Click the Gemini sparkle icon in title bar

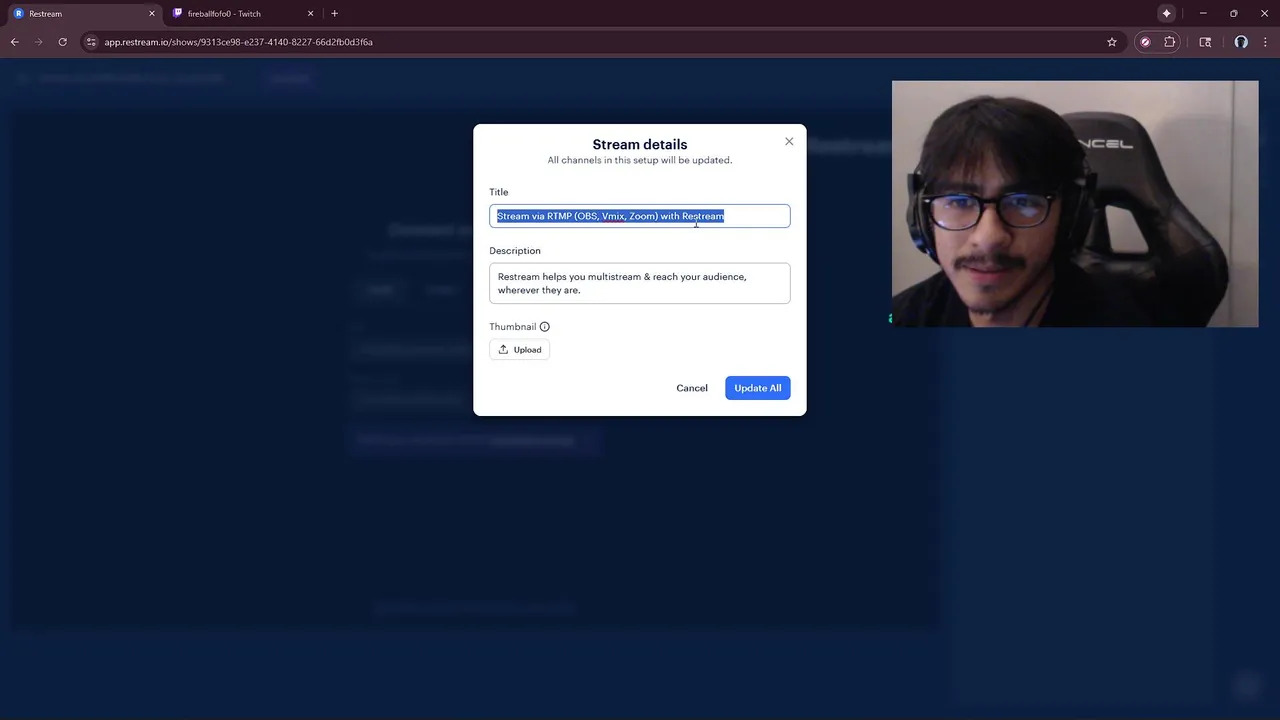click(1166, 14)
